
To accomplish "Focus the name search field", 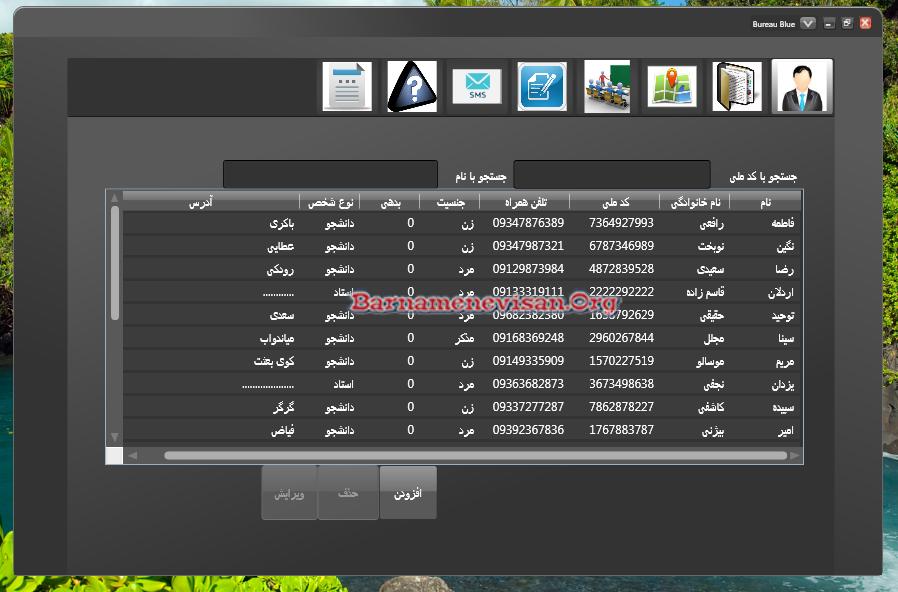I will point(330,174).
